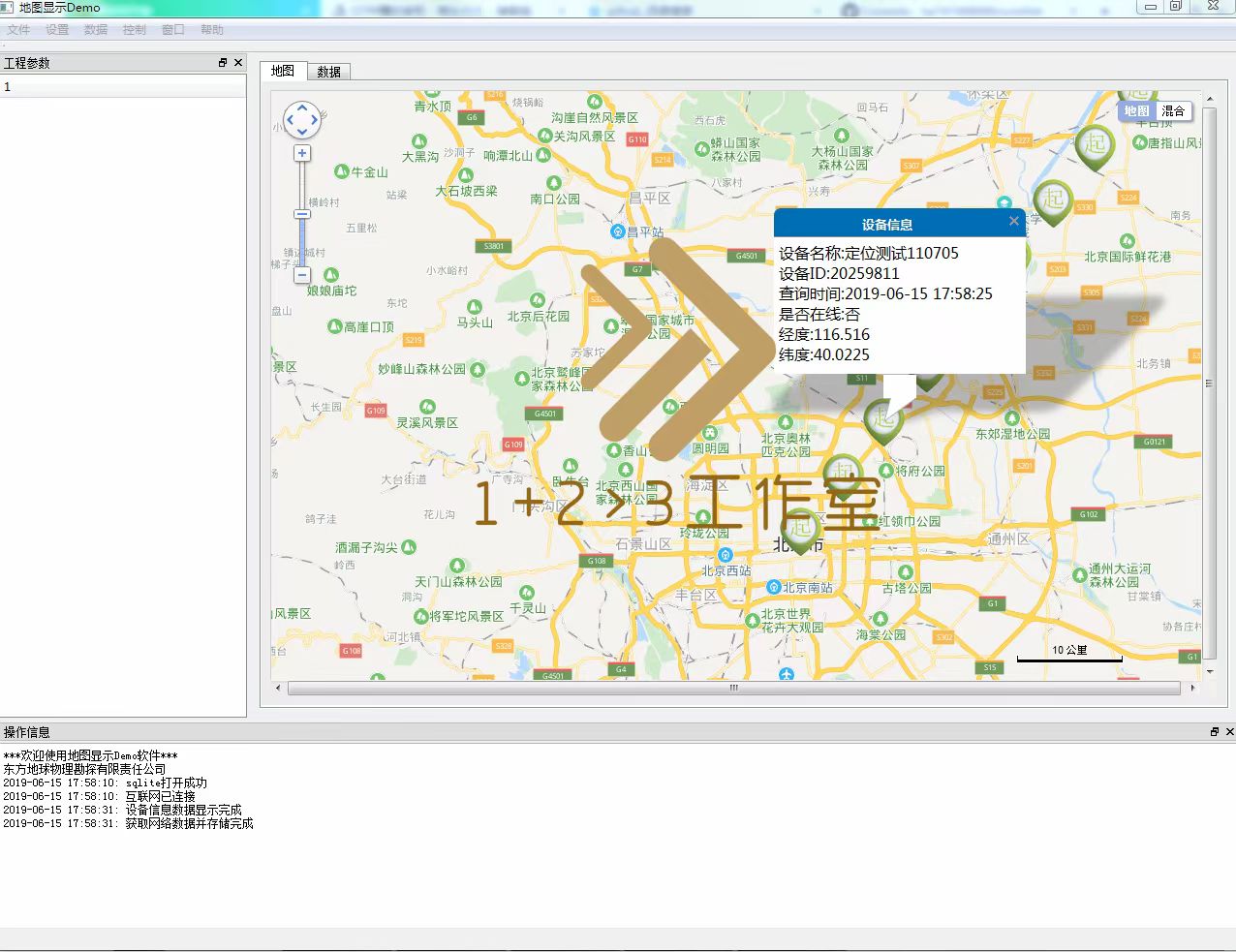The width and height of the screenshot is (1236, 952).
Task: Click the map horizontal scrollbar thumb
Action: point(733,689)
